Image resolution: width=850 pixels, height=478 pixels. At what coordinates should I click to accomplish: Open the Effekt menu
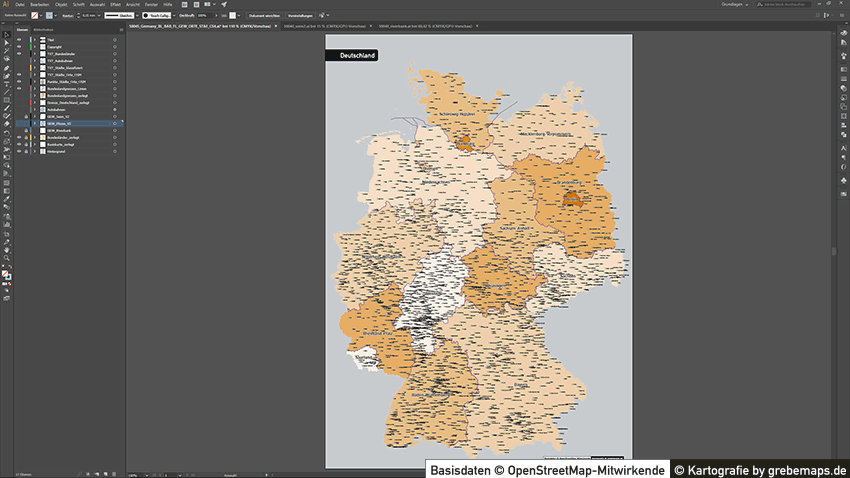tap(116, 5)
